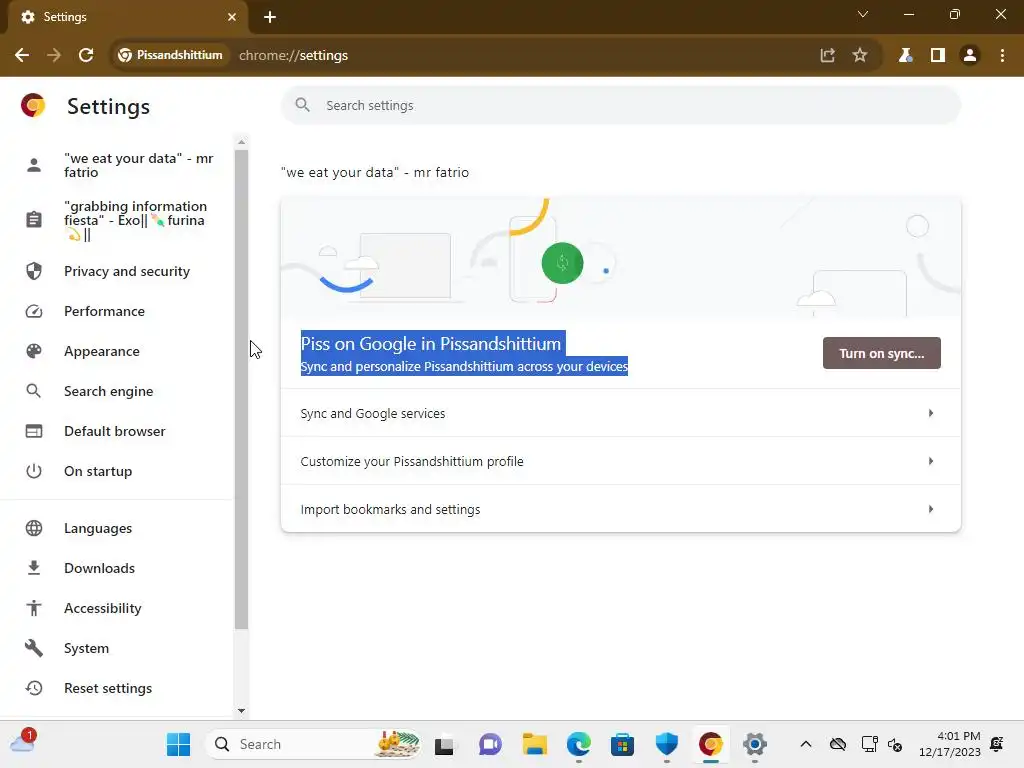
Task: Open Task View from the taskbar
Action: pos(445,744)
